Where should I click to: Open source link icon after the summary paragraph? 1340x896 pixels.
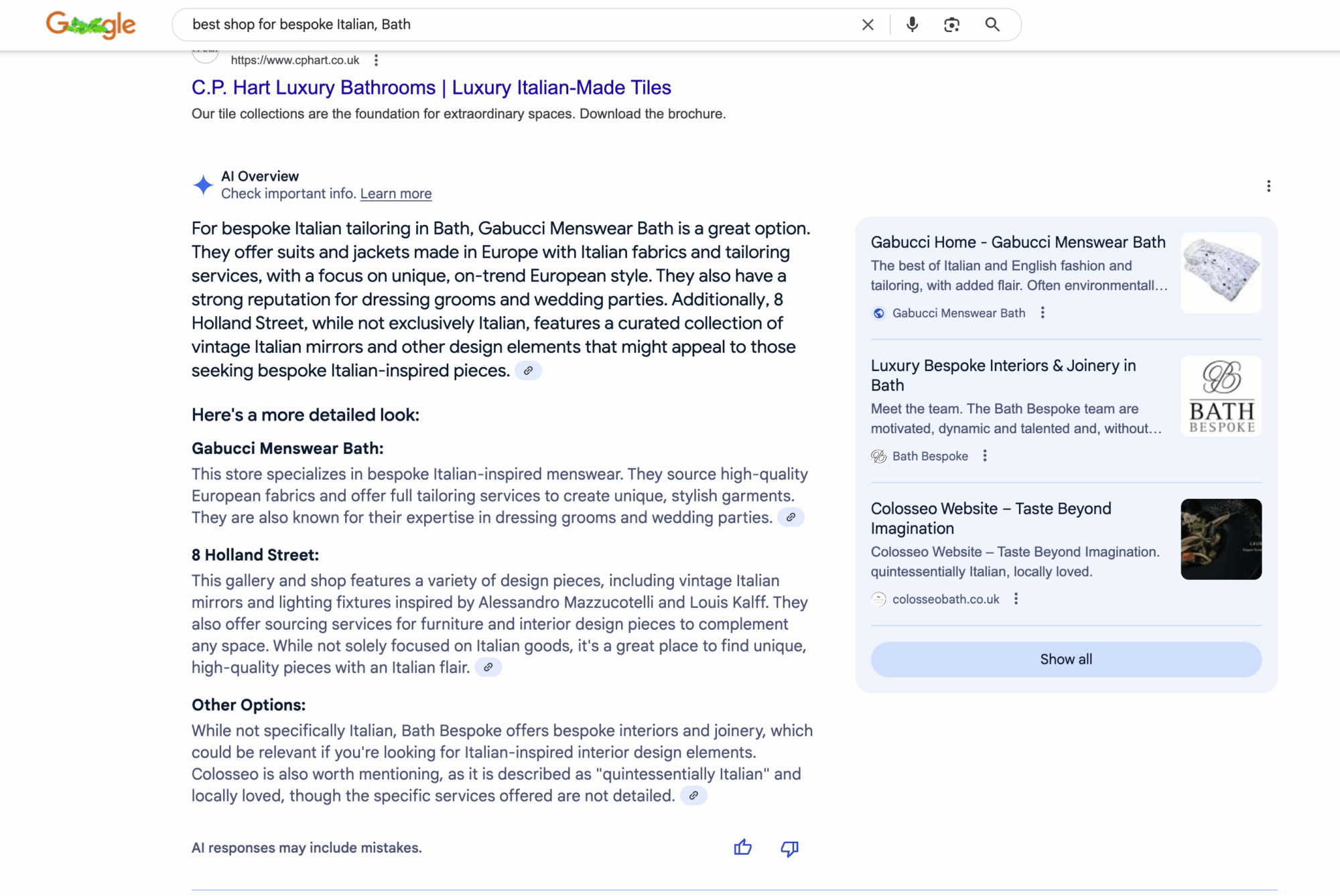[528, 370]
